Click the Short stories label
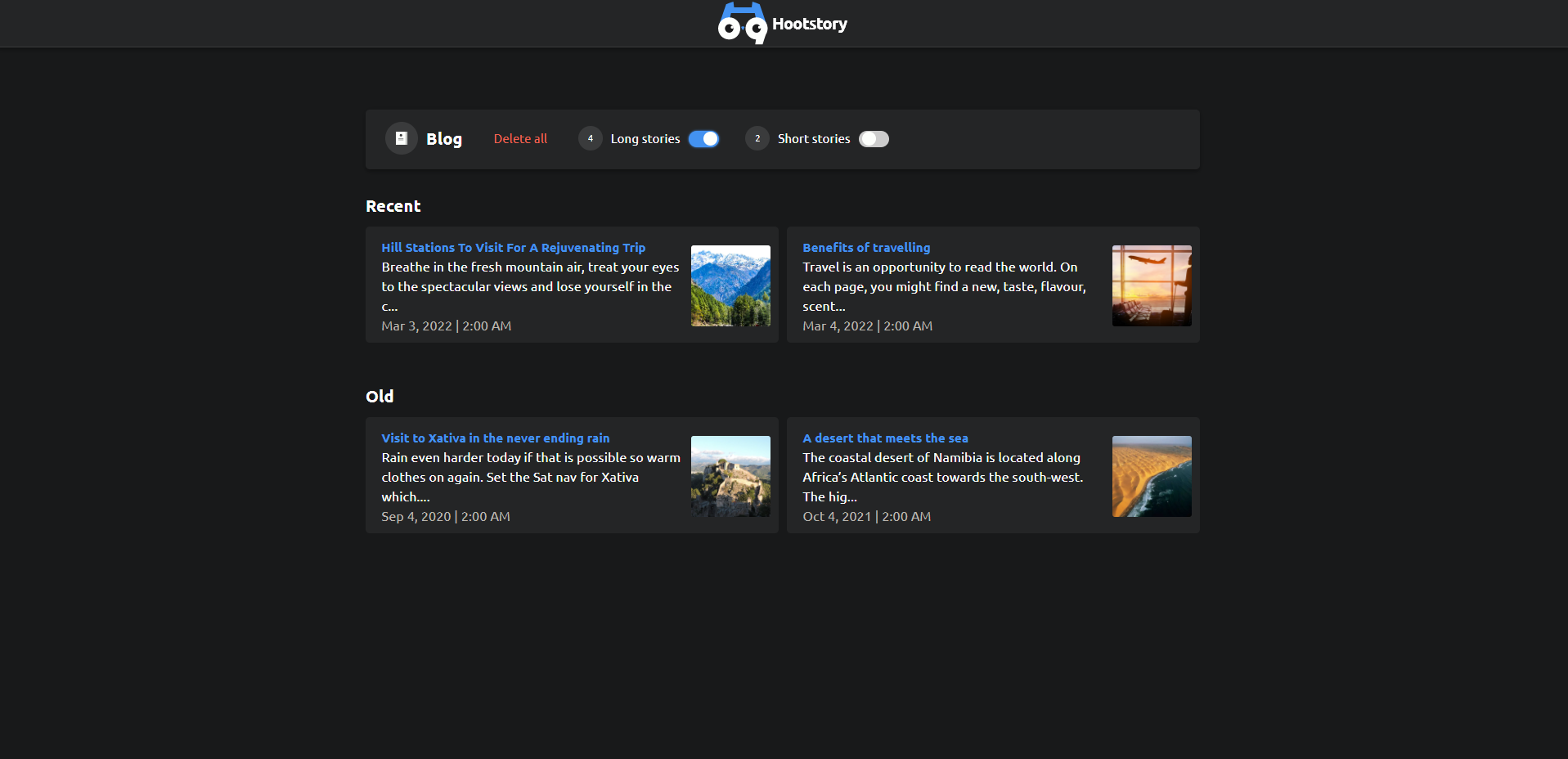 point(813,139)
